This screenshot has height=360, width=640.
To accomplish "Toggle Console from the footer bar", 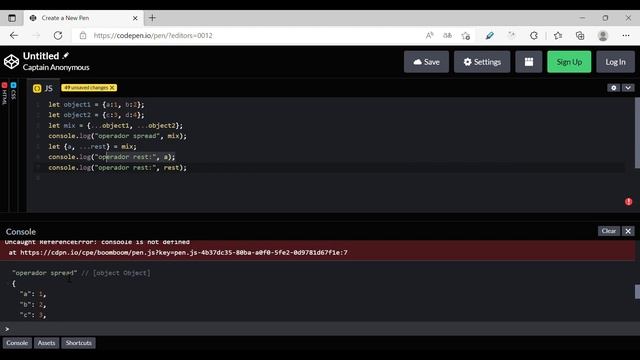I will [x=17, y=343].
